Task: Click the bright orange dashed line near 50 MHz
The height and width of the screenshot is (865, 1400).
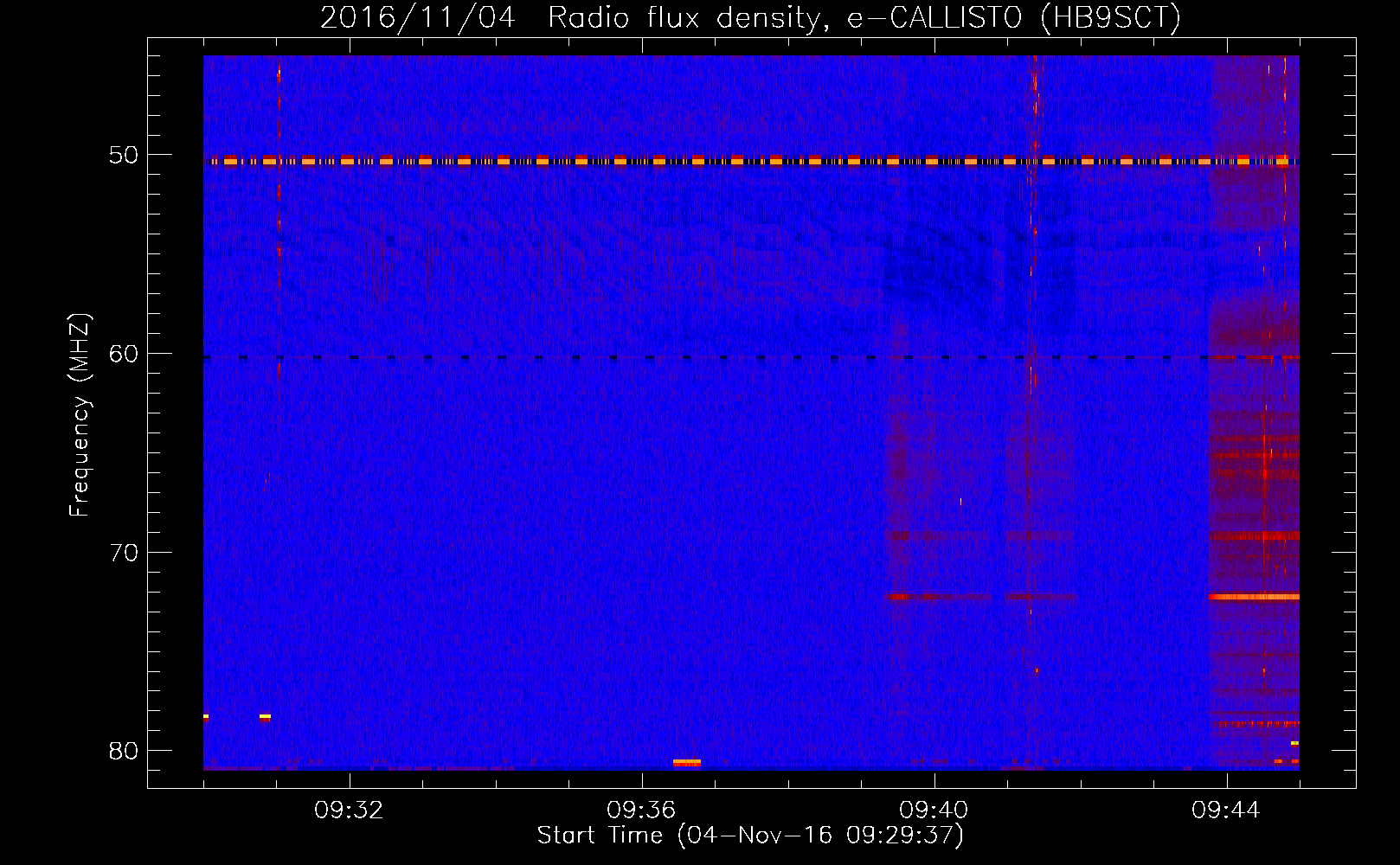Action: coord(751,161)
